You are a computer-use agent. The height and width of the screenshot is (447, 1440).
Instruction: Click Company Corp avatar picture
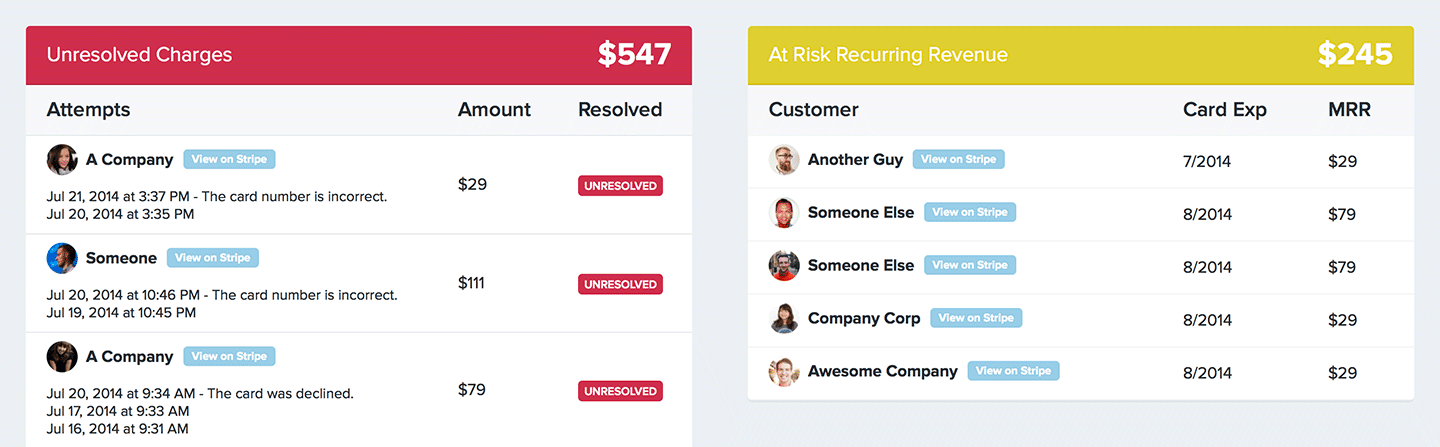tap(784, 318)
